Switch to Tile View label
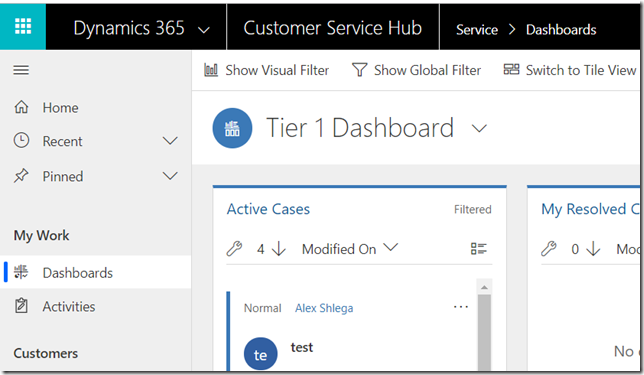644x375 pixels. click(581, 70)
